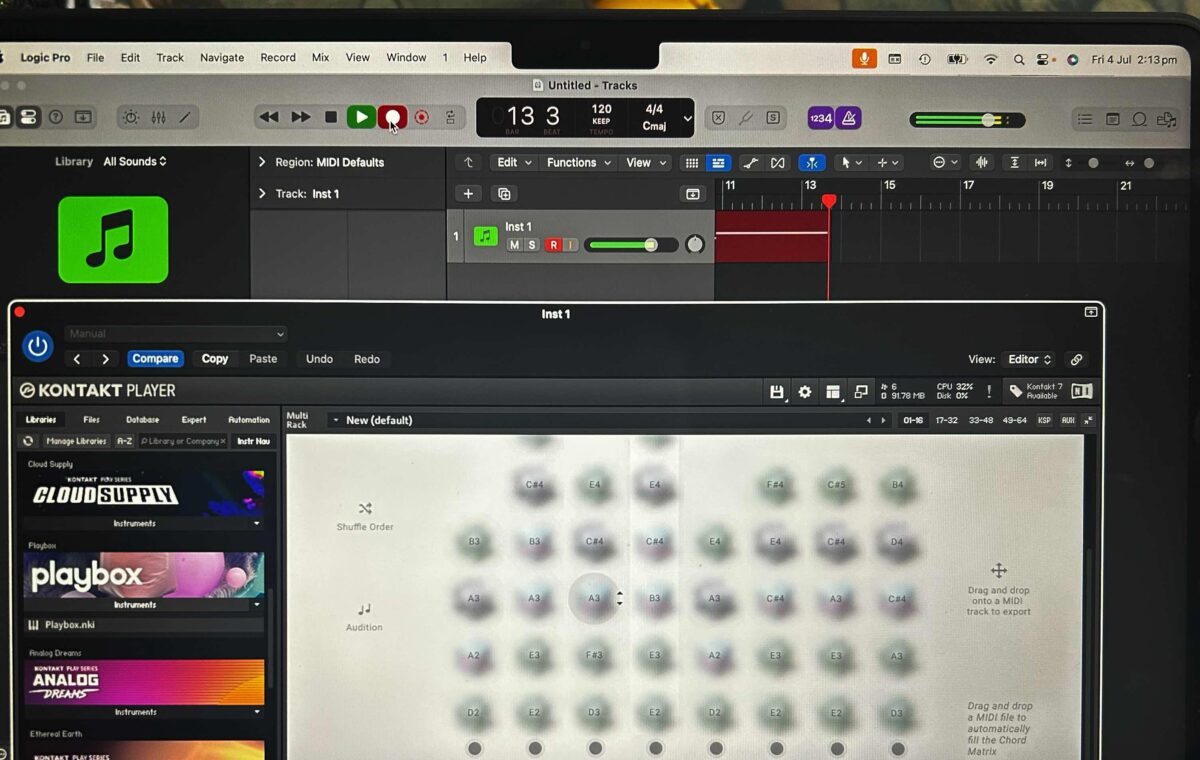Open the LCD display mode dropdown arrow
1200x760 pixels.
point(687,118)
